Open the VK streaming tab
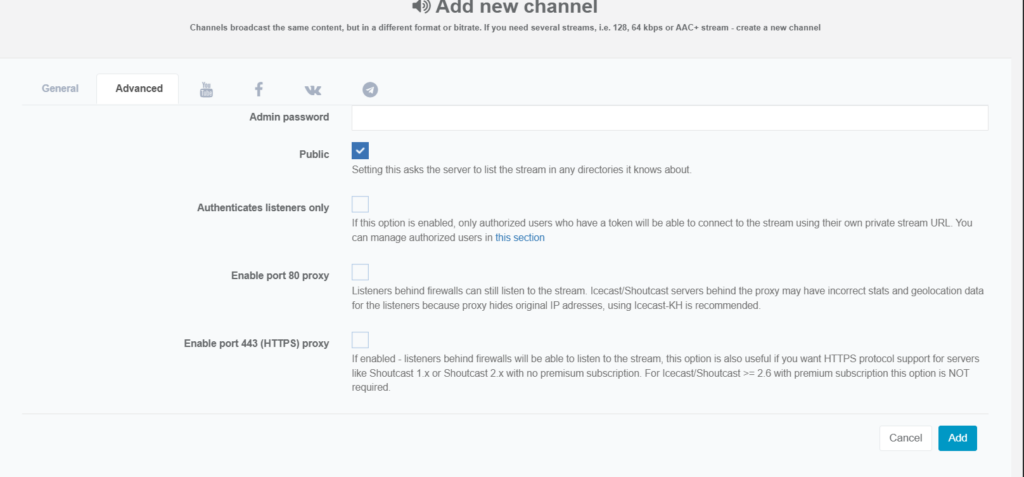 tap(313, 89)
